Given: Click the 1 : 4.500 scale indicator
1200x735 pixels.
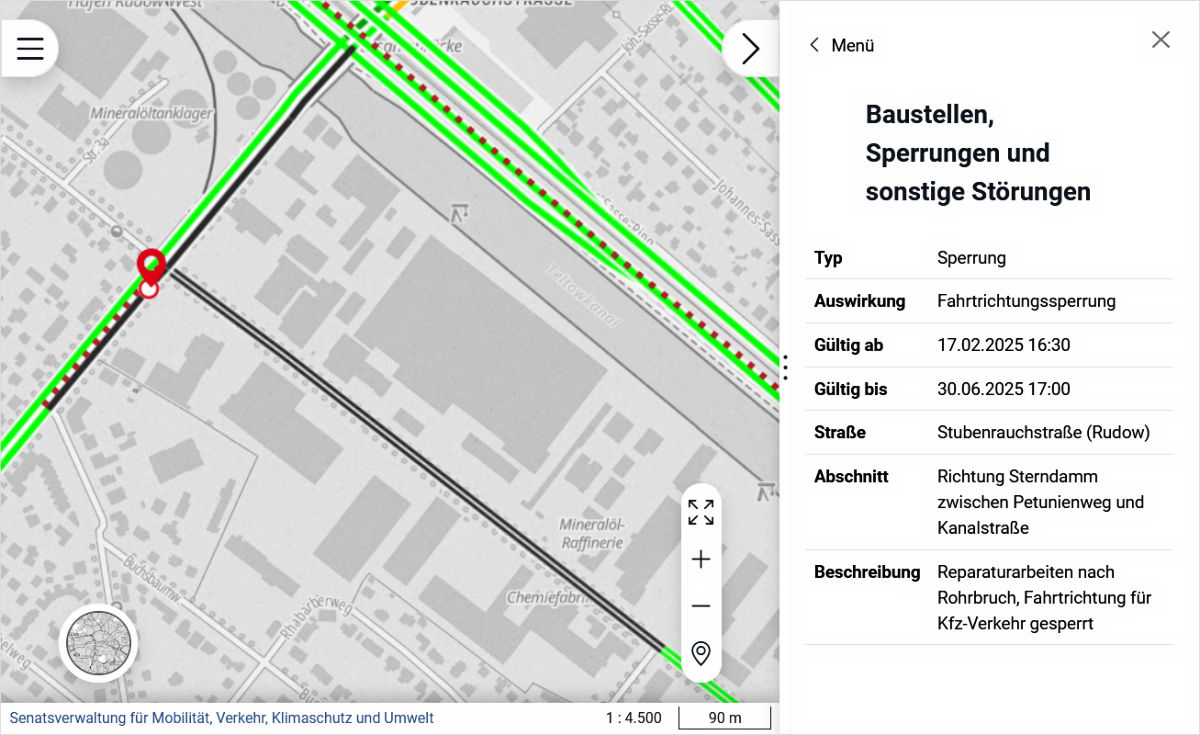Looking at the screenshot, I should pos(633,718).
